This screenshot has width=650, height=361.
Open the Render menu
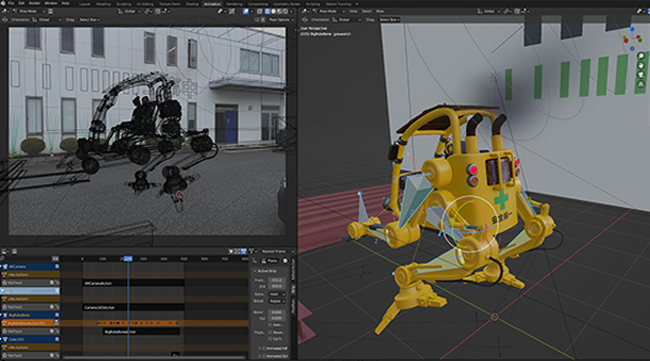[x=34, y=3]
